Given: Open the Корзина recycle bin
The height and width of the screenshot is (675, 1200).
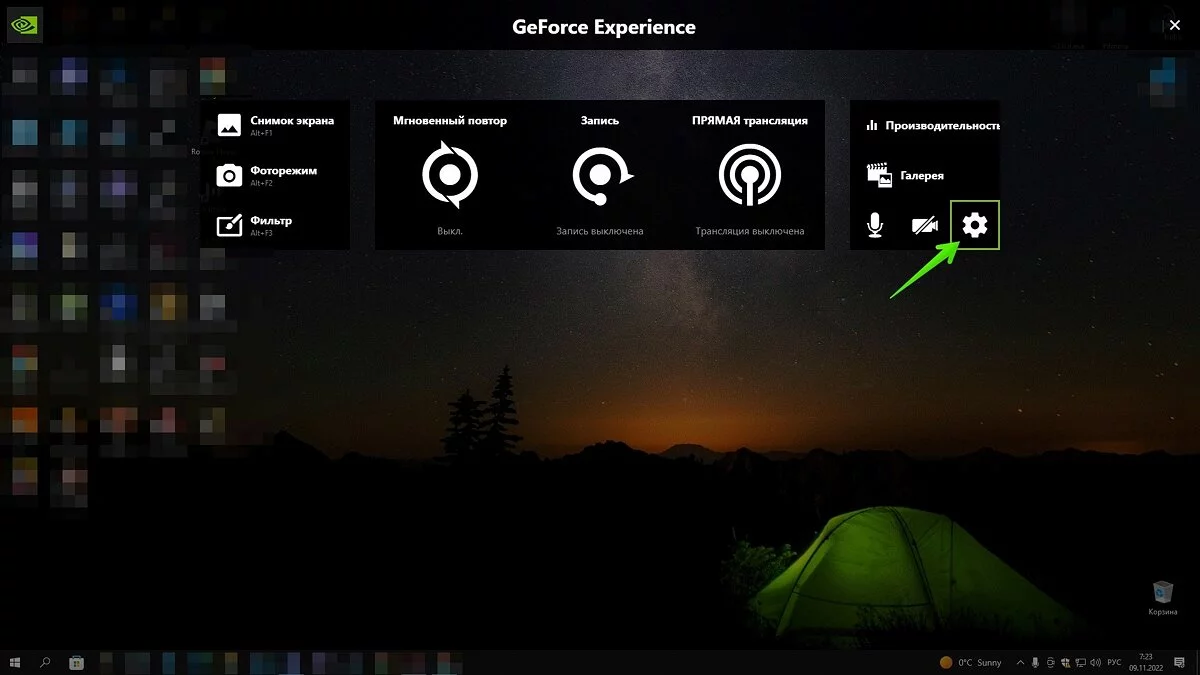Looking at the screenshot, I should click(1163, 597).
